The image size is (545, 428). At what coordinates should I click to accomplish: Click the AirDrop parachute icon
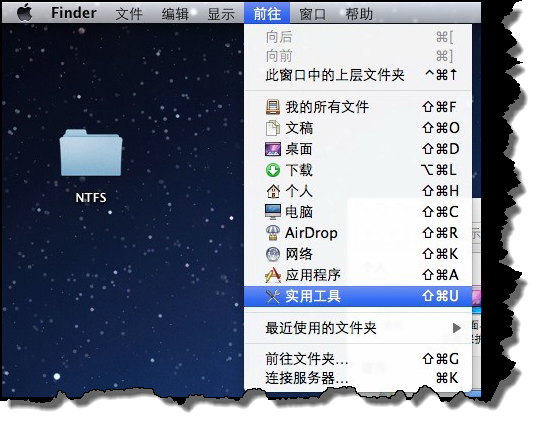273,233
